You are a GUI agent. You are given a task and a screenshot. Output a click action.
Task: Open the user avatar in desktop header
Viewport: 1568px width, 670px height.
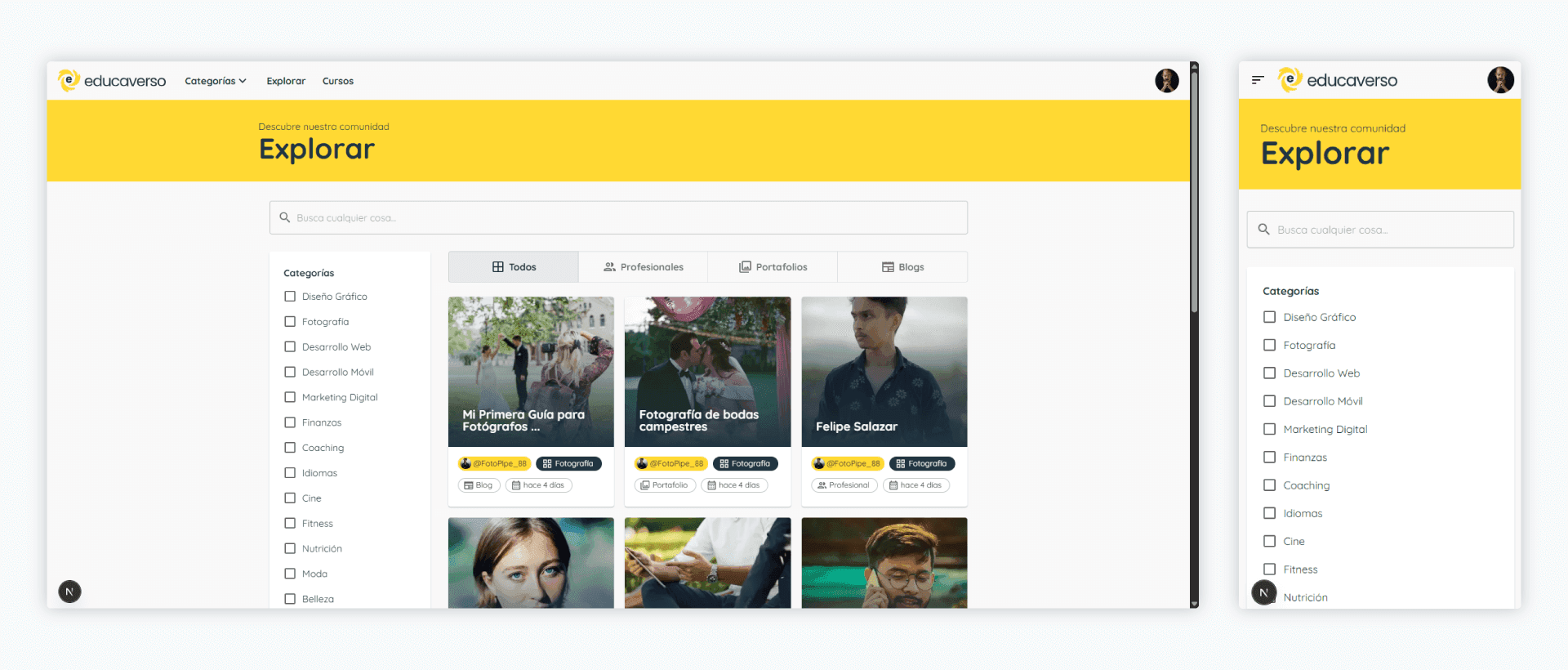click(x=1166, y=81)
